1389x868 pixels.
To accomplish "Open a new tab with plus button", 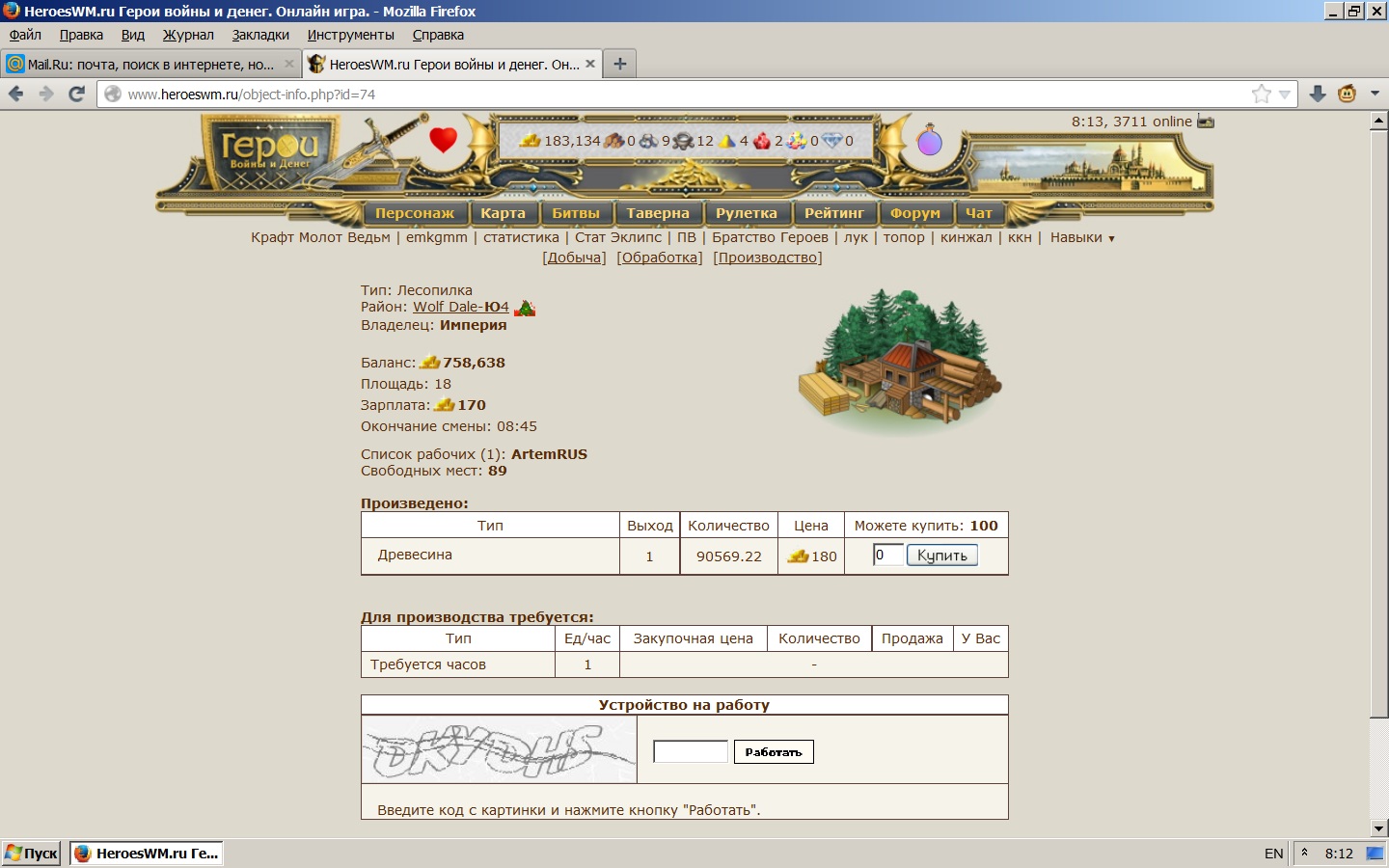I will (620, 64).
